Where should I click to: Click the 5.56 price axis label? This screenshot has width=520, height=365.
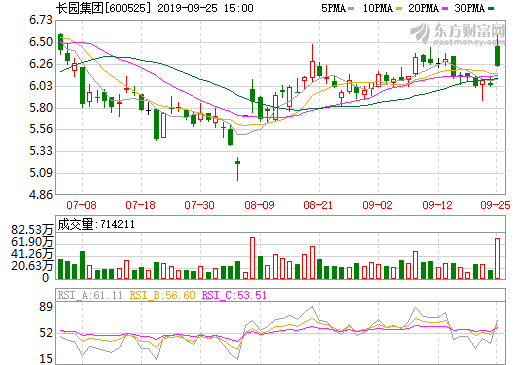41,129
